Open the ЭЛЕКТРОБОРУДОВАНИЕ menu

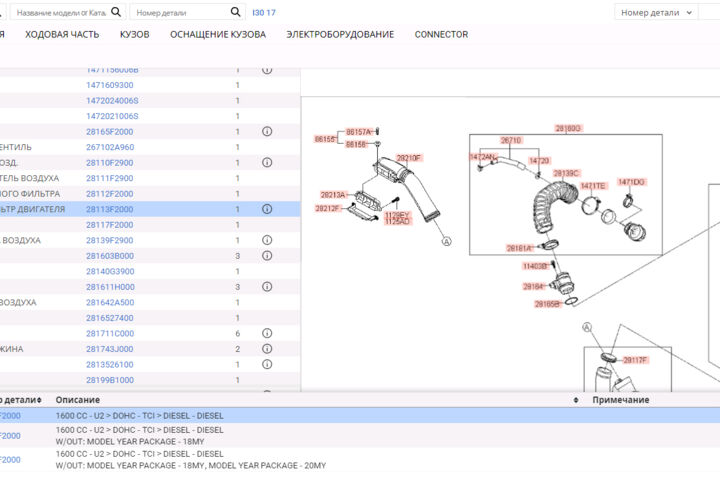[x=340, y=34]
